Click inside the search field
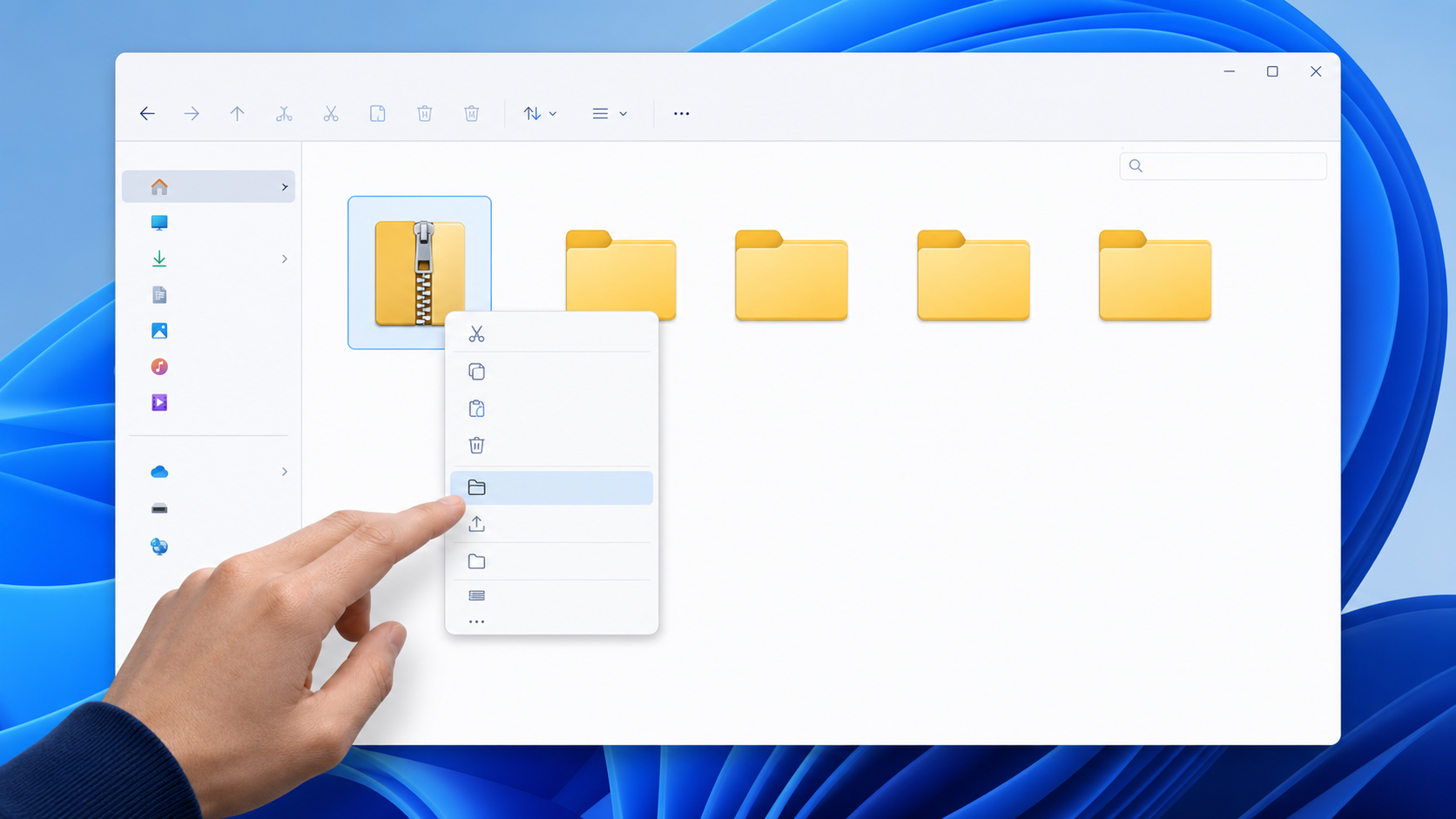Screen dimensions: 1456x819 pyautogui.click(x=1223, y=165)
